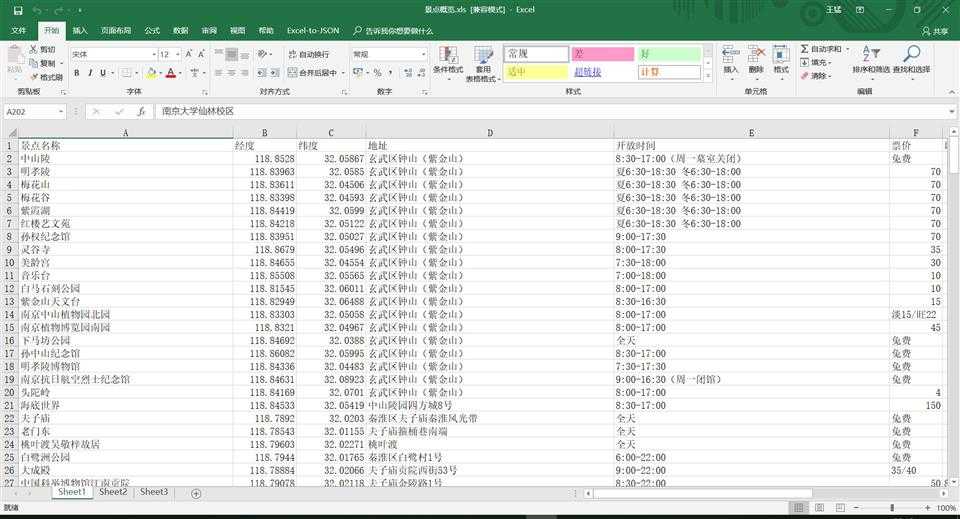The width and height of the screenshot is (960, 519).
Task: Toggle right text alignment
Action: 244,73
